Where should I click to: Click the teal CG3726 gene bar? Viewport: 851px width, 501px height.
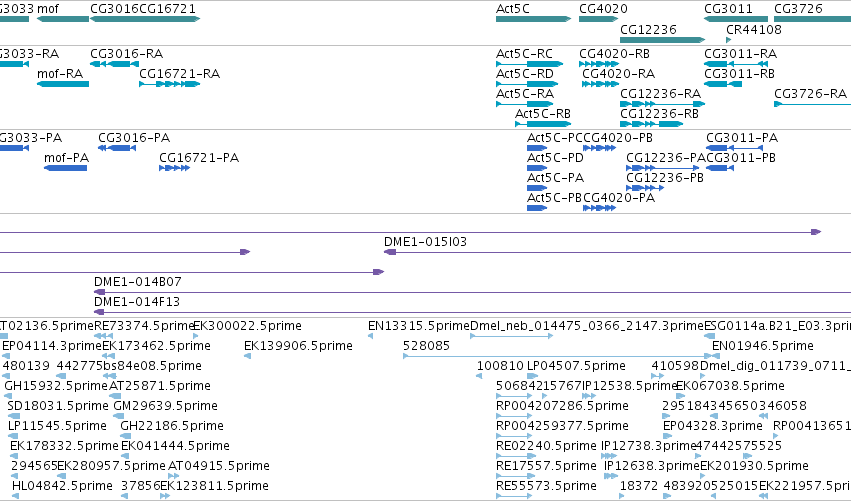coord(812,19)
